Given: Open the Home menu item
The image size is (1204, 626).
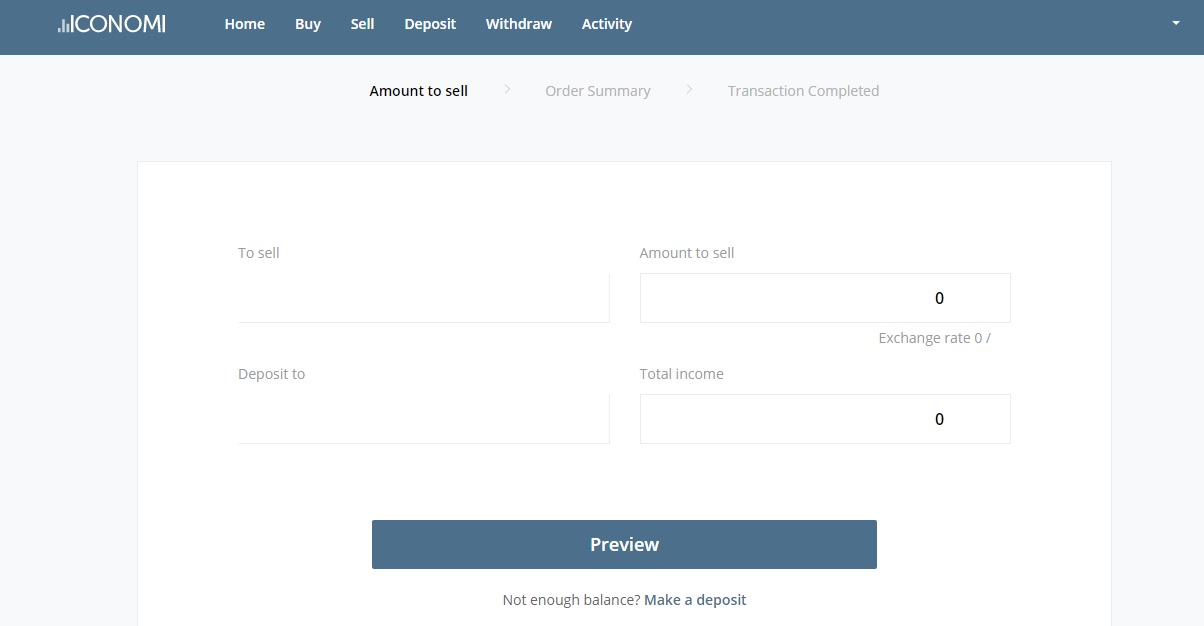Looking at the screenshot, I should [245, 24].
